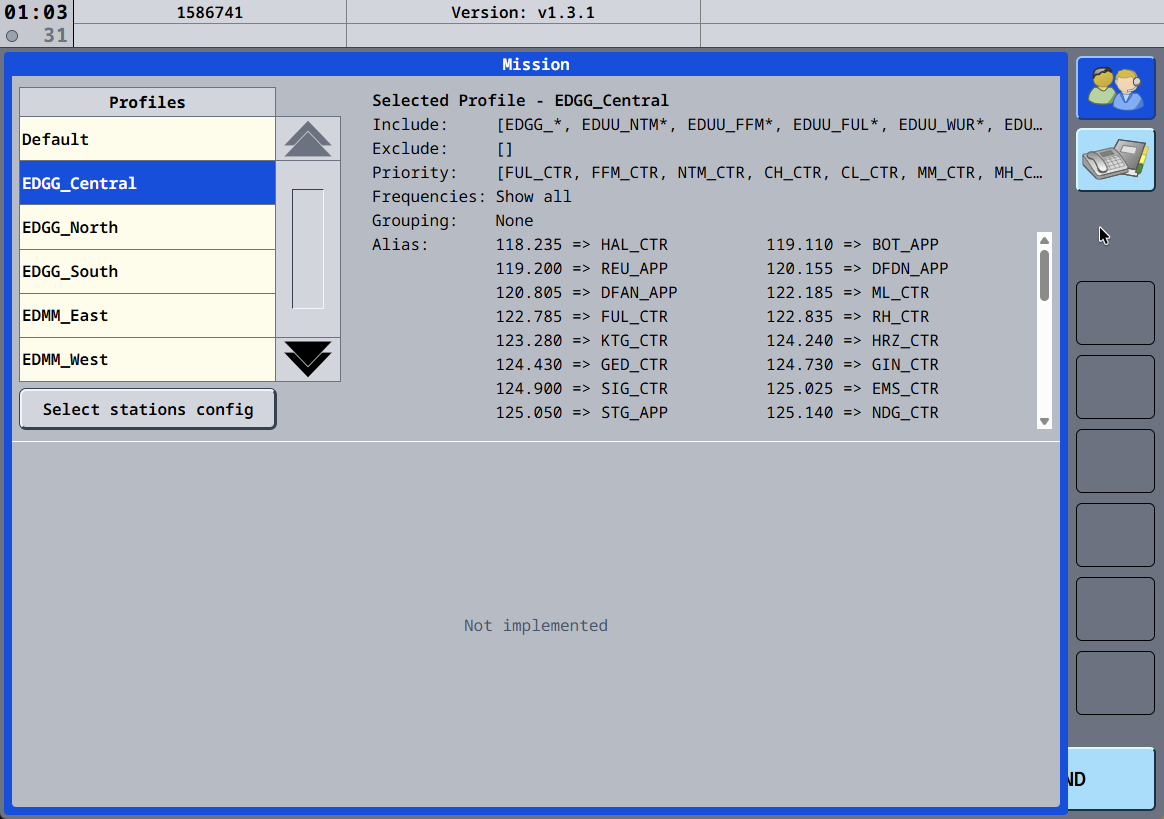Screen dimensions: 1164x819
Task: Click the first empty gray side button
Action: coord(1115,313)
